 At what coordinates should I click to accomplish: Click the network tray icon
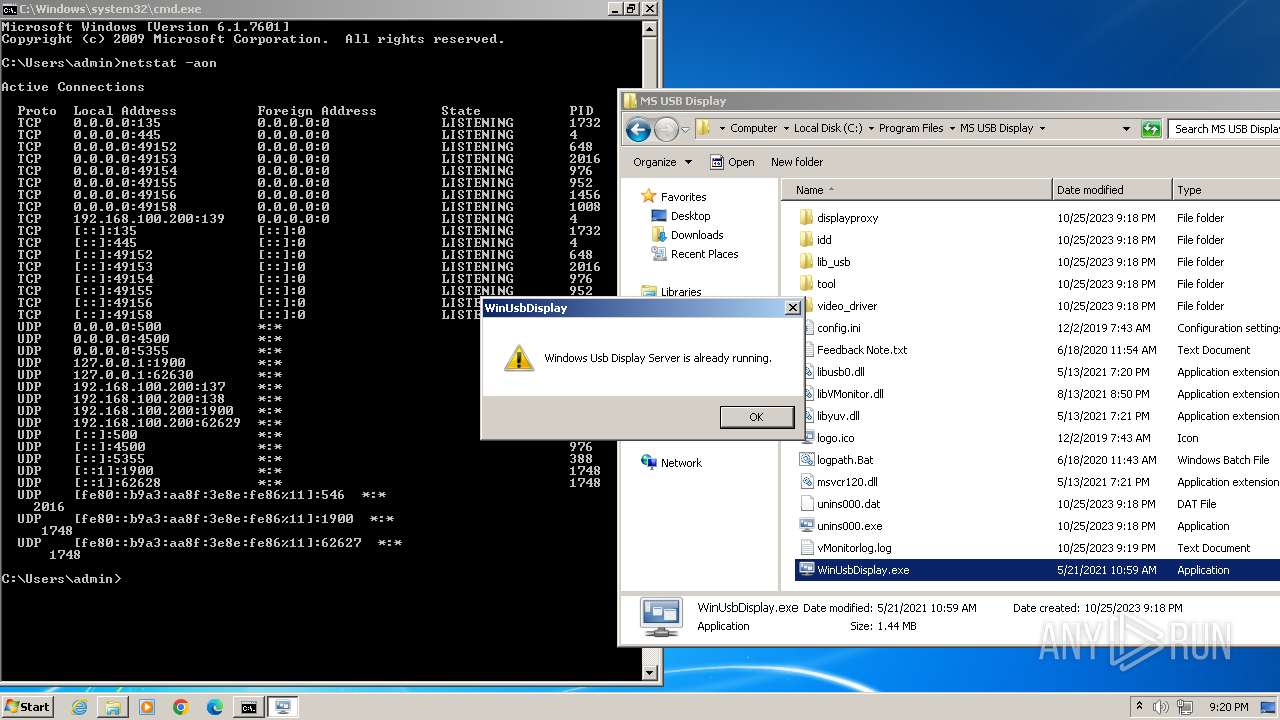(x=1186, y=707)
